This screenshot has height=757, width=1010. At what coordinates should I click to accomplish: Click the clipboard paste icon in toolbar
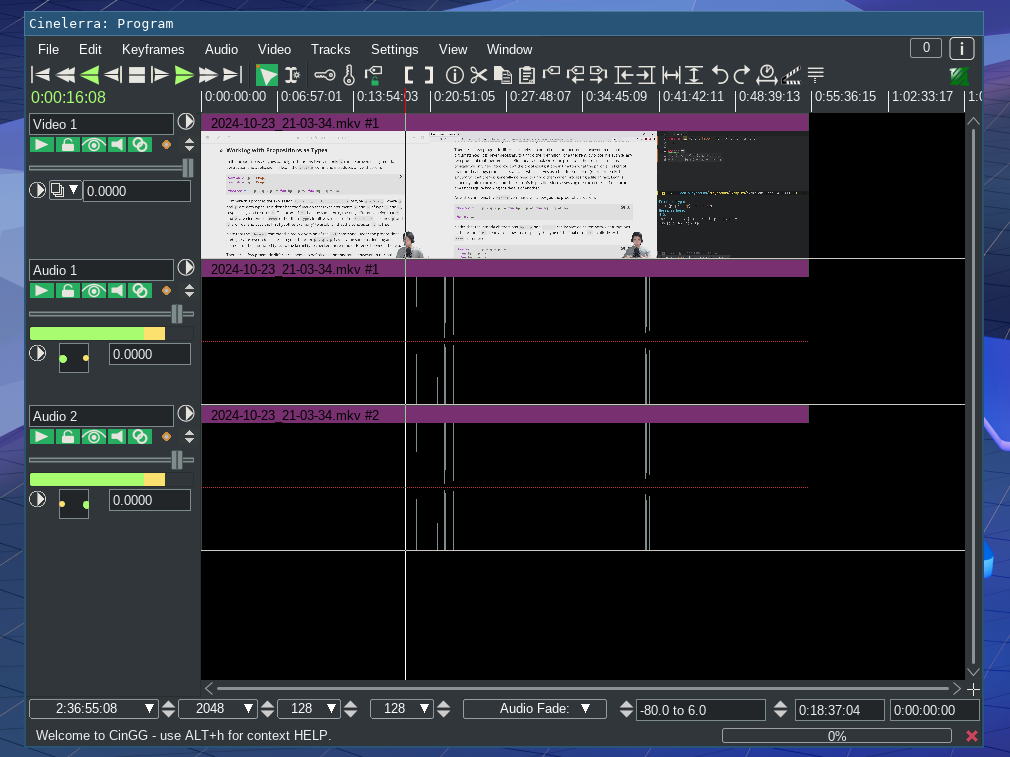point(526,74)
